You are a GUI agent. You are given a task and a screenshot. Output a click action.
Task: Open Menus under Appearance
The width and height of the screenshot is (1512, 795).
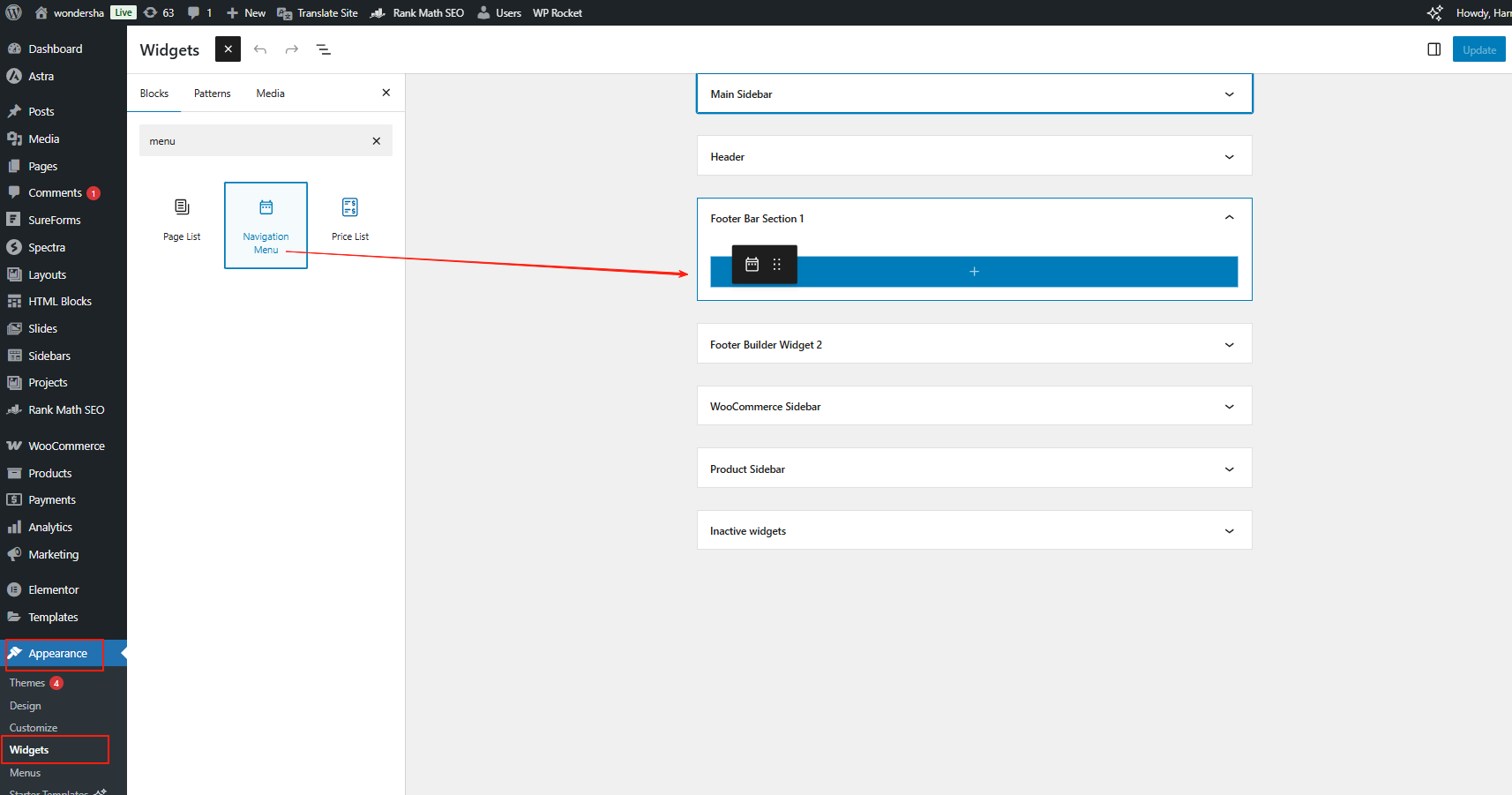[x=25, y=773]
